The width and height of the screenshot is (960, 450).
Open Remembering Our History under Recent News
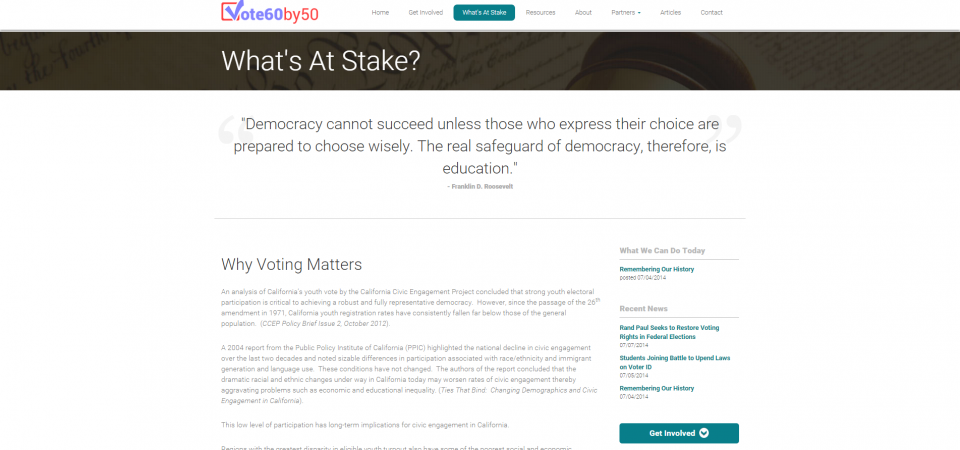656,388
